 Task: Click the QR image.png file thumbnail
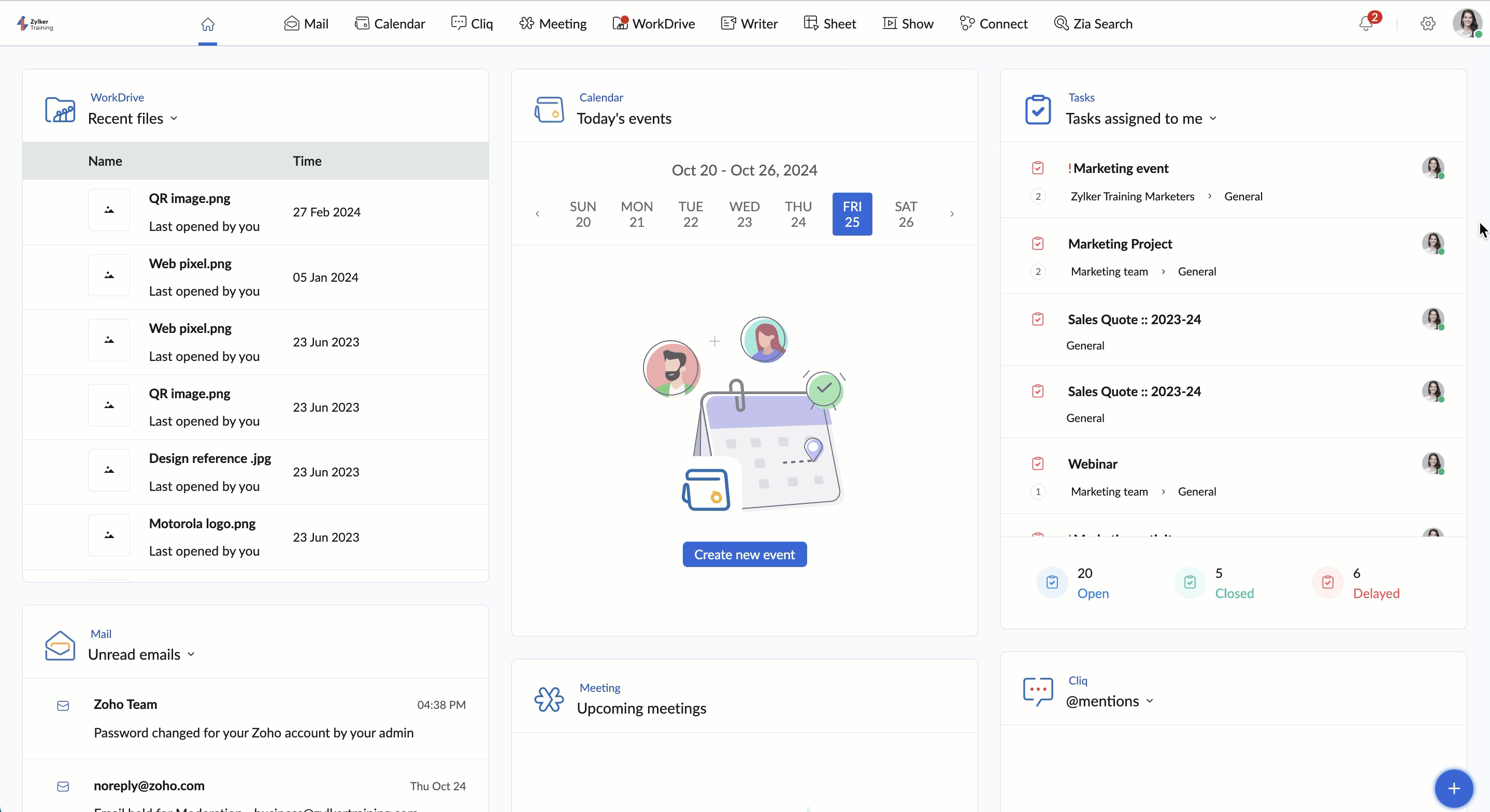pyautogui.click(x=109, y=211)
